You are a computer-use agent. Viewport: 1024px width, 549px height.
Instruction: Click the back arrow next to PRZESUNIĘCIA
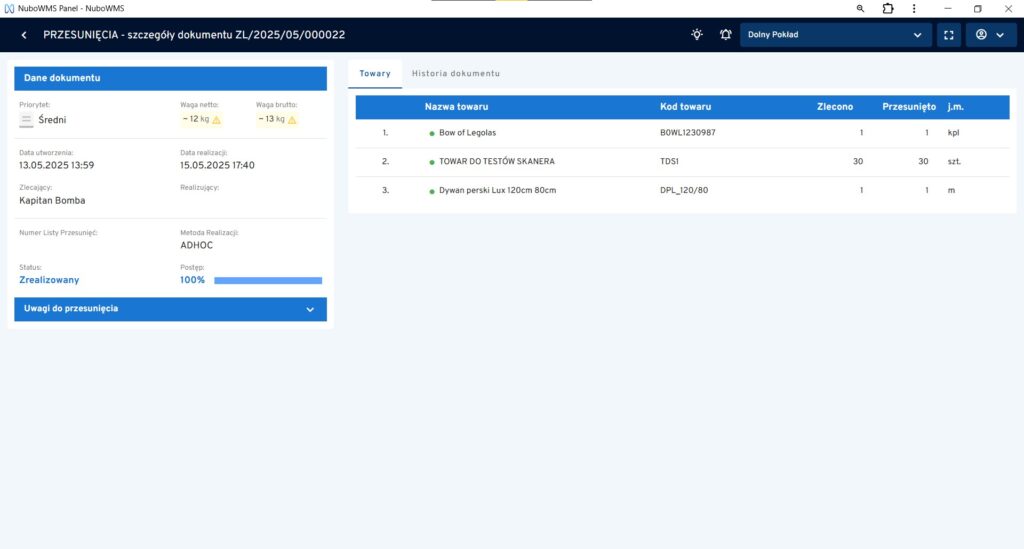(24, 35)
